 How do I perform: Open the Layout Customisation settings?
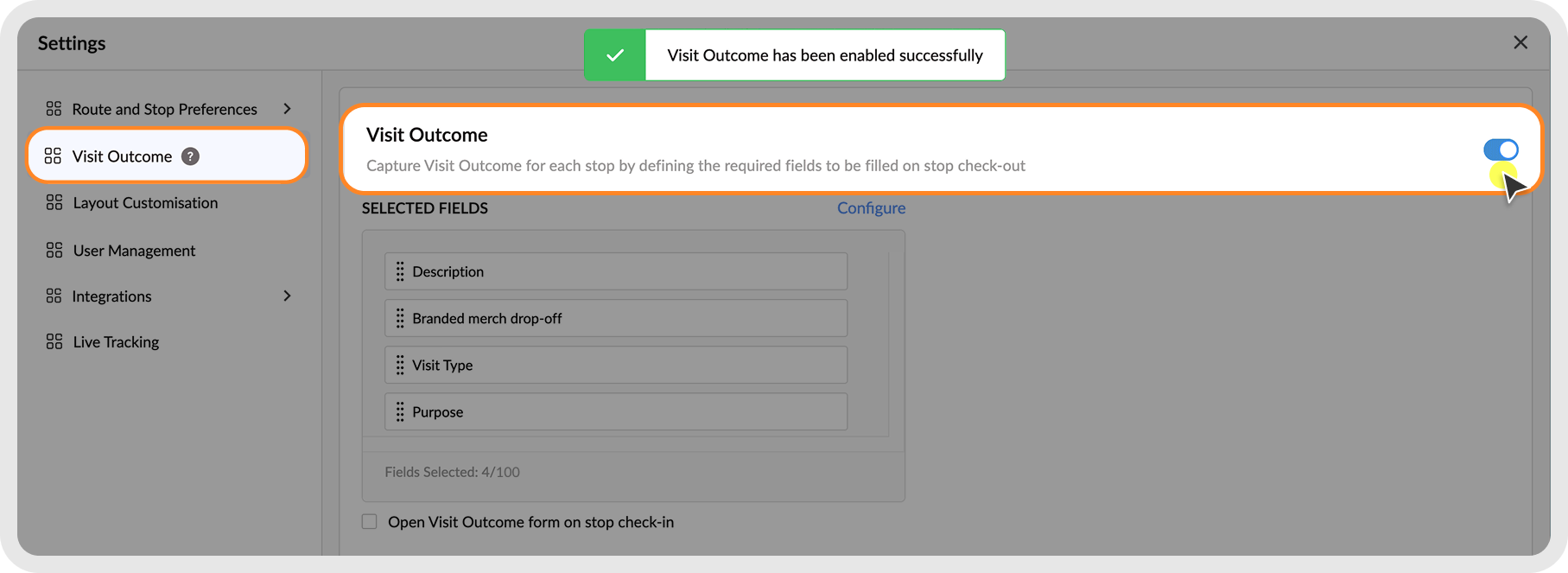tap(145, 203)
